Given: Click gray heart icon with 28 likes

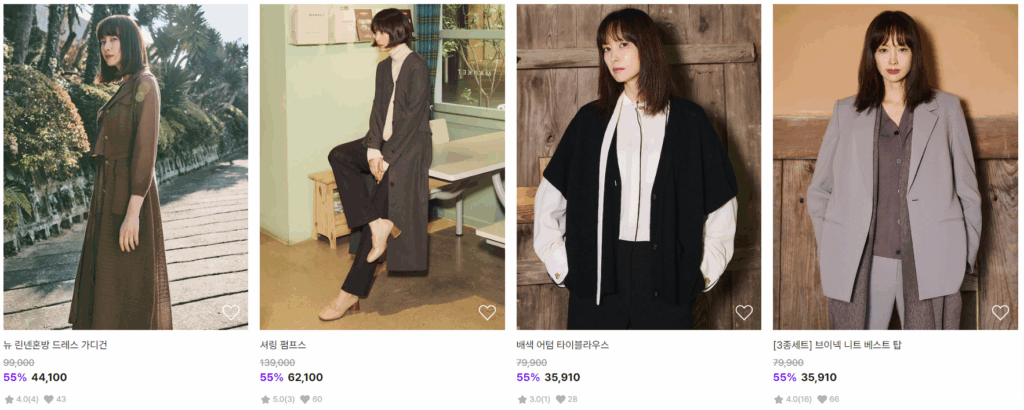Looking at the screenshot, I should click(x=561, y=399).
